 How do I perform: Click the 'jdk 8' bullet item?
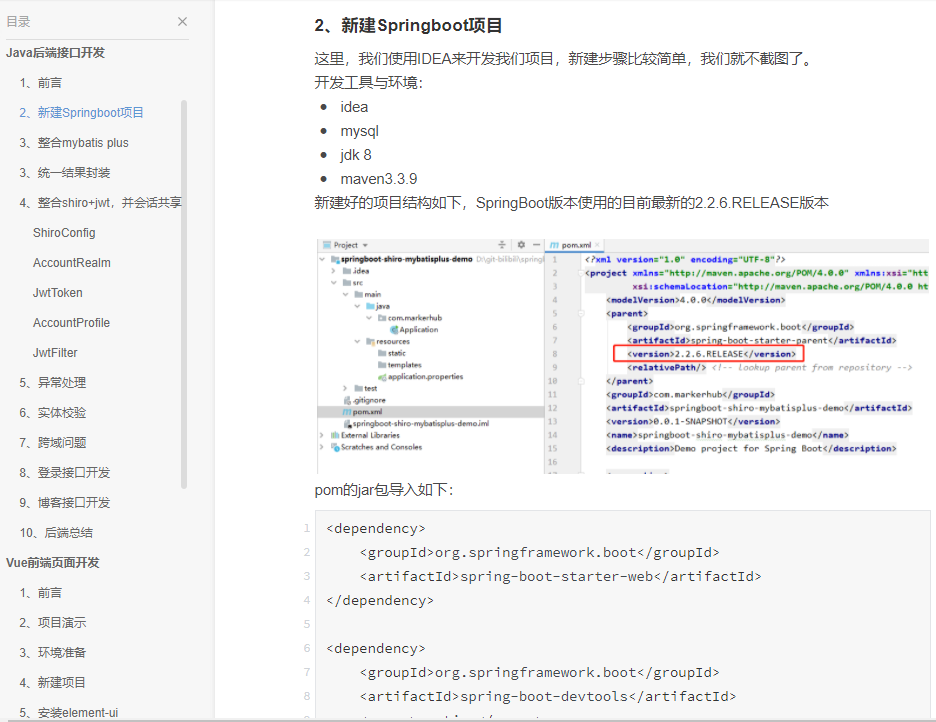[x=356, y=155]
